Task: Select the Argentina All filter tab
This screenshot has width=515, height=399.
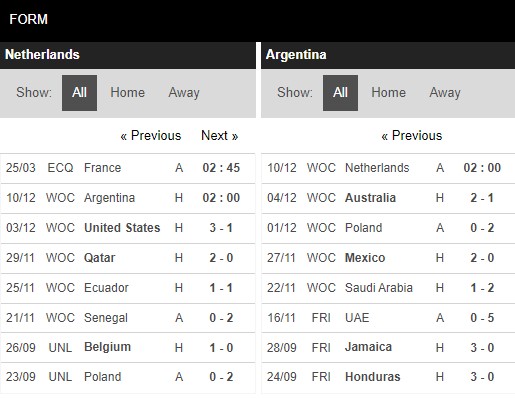Action: (340, 93)
